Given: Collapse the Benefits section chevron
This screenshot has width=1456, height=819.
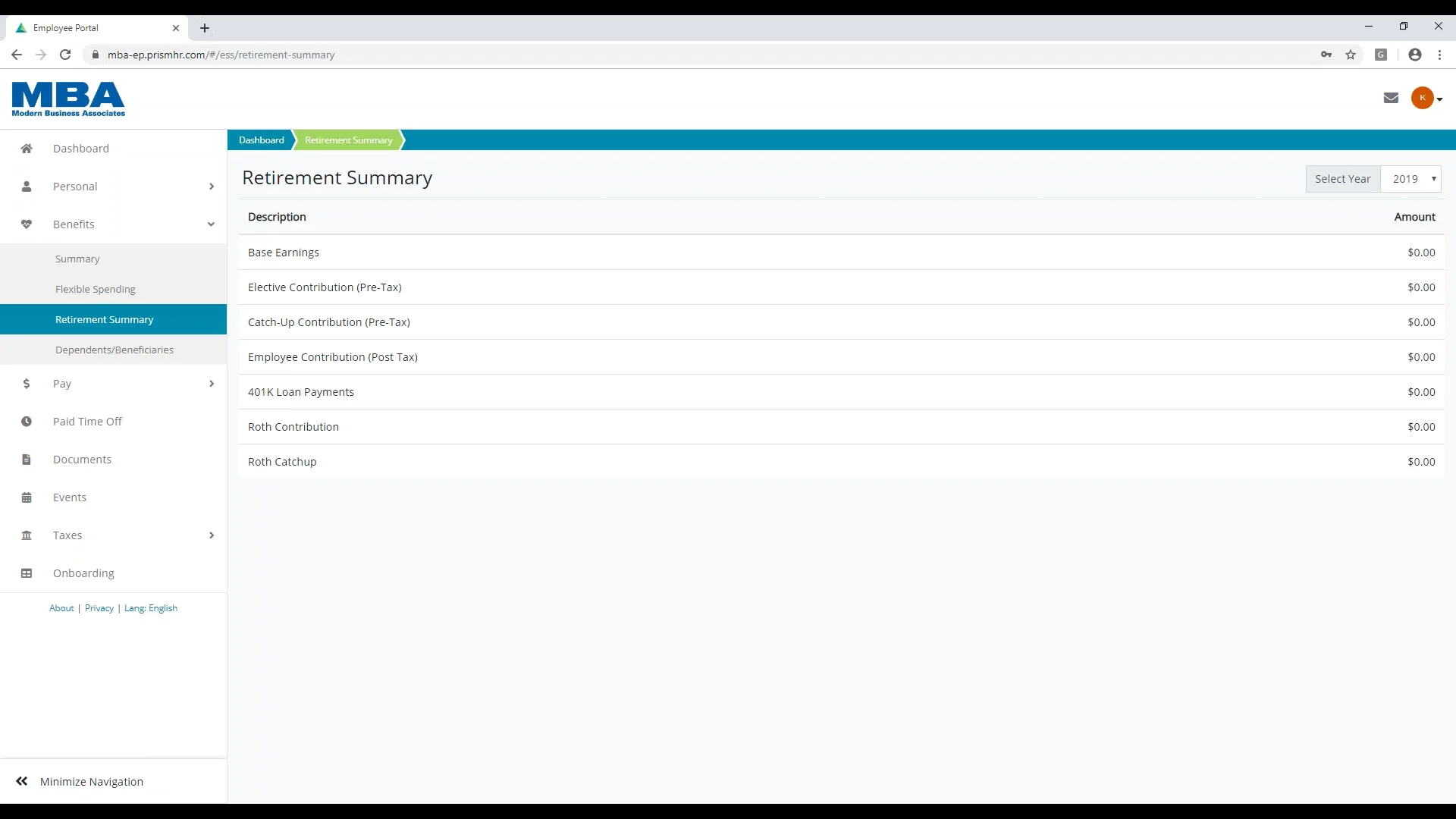Looking at the screenshot, I should click(x=212, y=224).
